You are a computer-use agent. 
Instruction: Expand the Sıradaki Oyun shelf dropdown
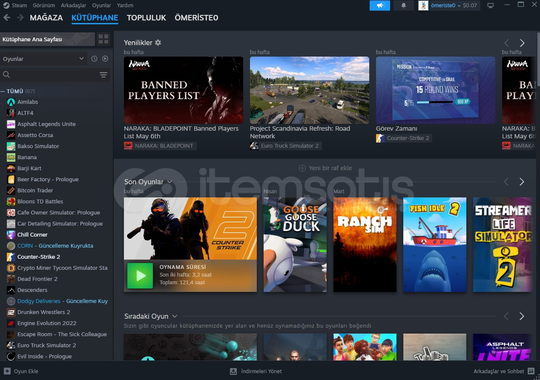point(174,316)
